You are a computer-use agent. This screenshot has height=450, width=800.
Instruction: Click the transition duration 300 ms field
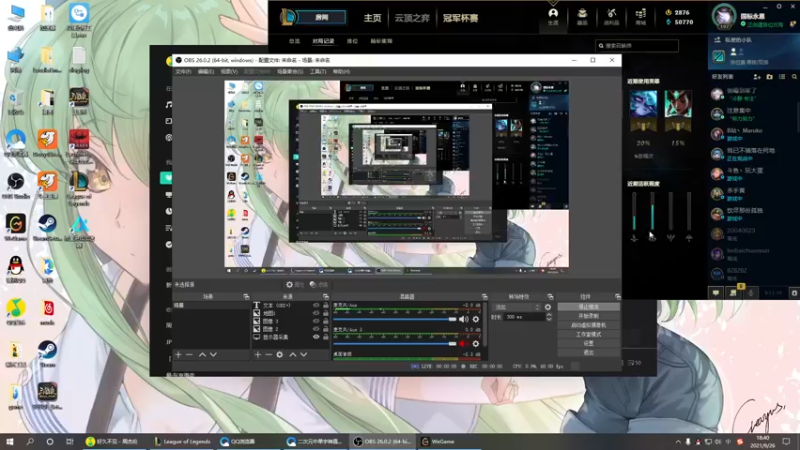[x=523, y=317]
